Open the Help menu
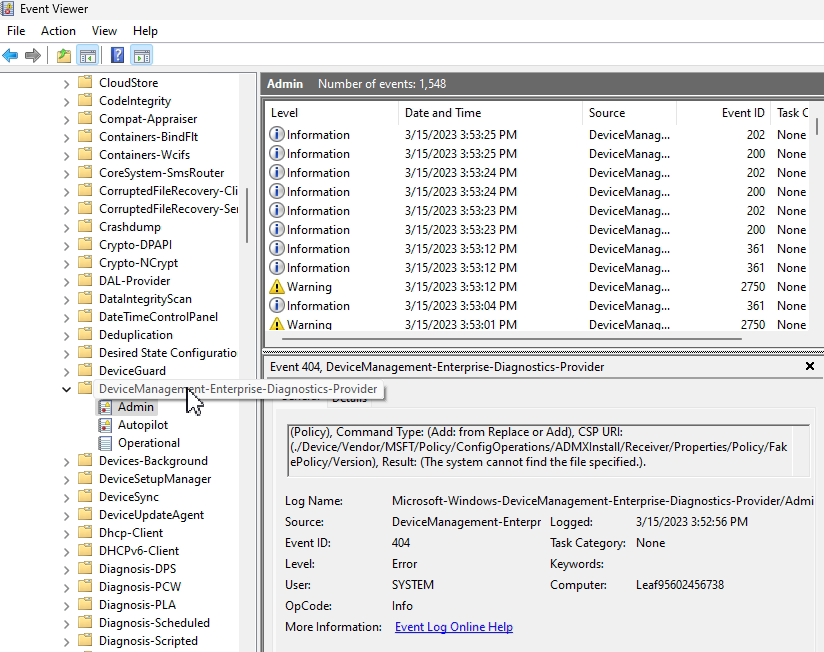Screen dimensions: 824x652 click(x=145, y=31)
